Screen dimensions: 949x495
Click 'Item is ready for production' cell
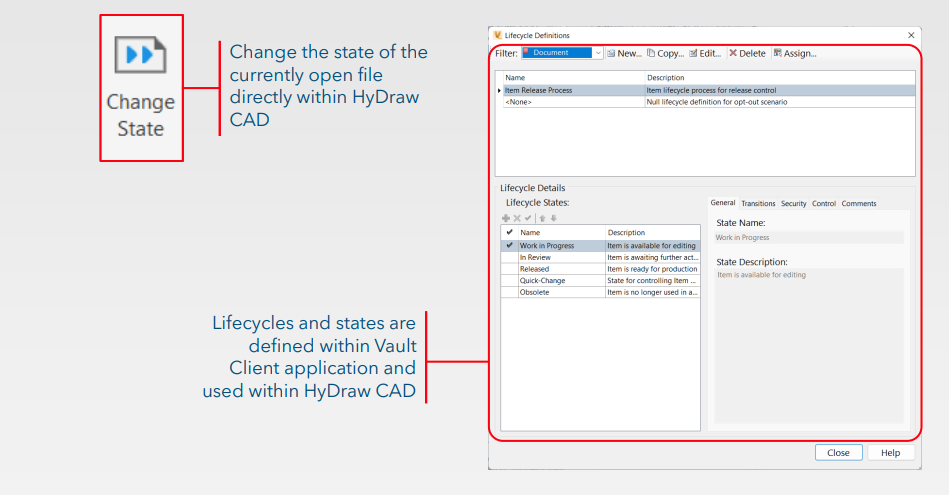click(x=652, y=269)
